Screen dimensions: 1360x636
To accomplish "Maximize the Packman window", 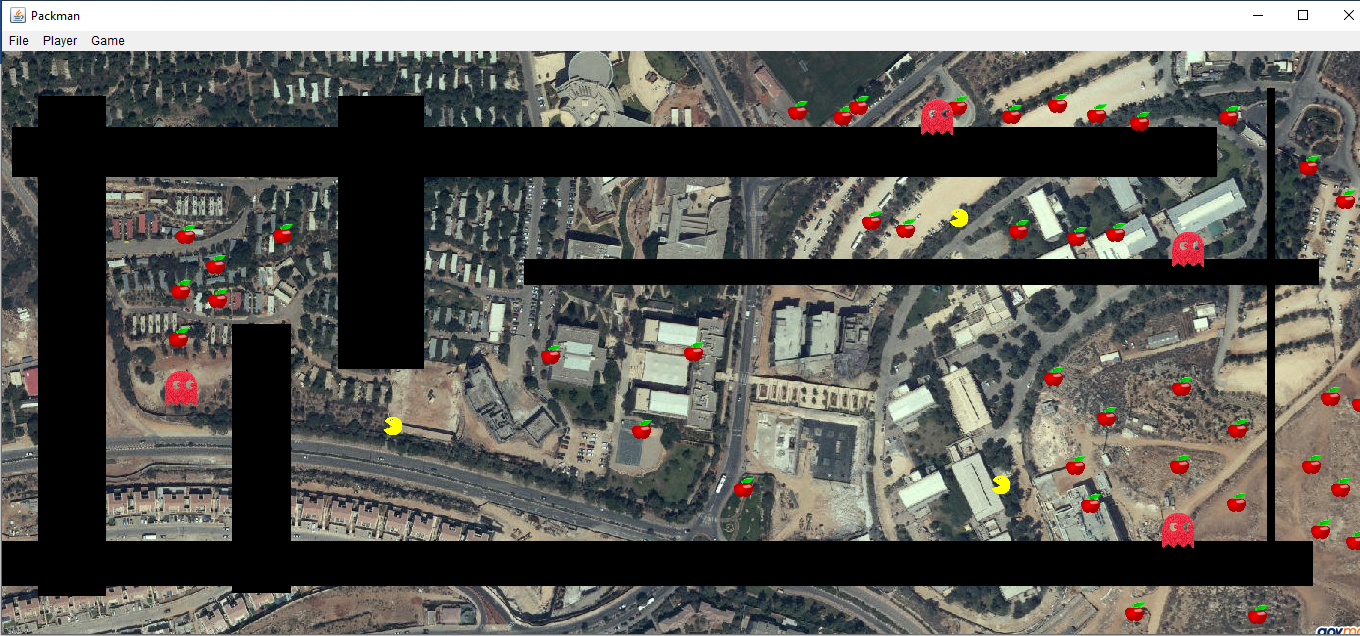I will (x=1303, y=15).
